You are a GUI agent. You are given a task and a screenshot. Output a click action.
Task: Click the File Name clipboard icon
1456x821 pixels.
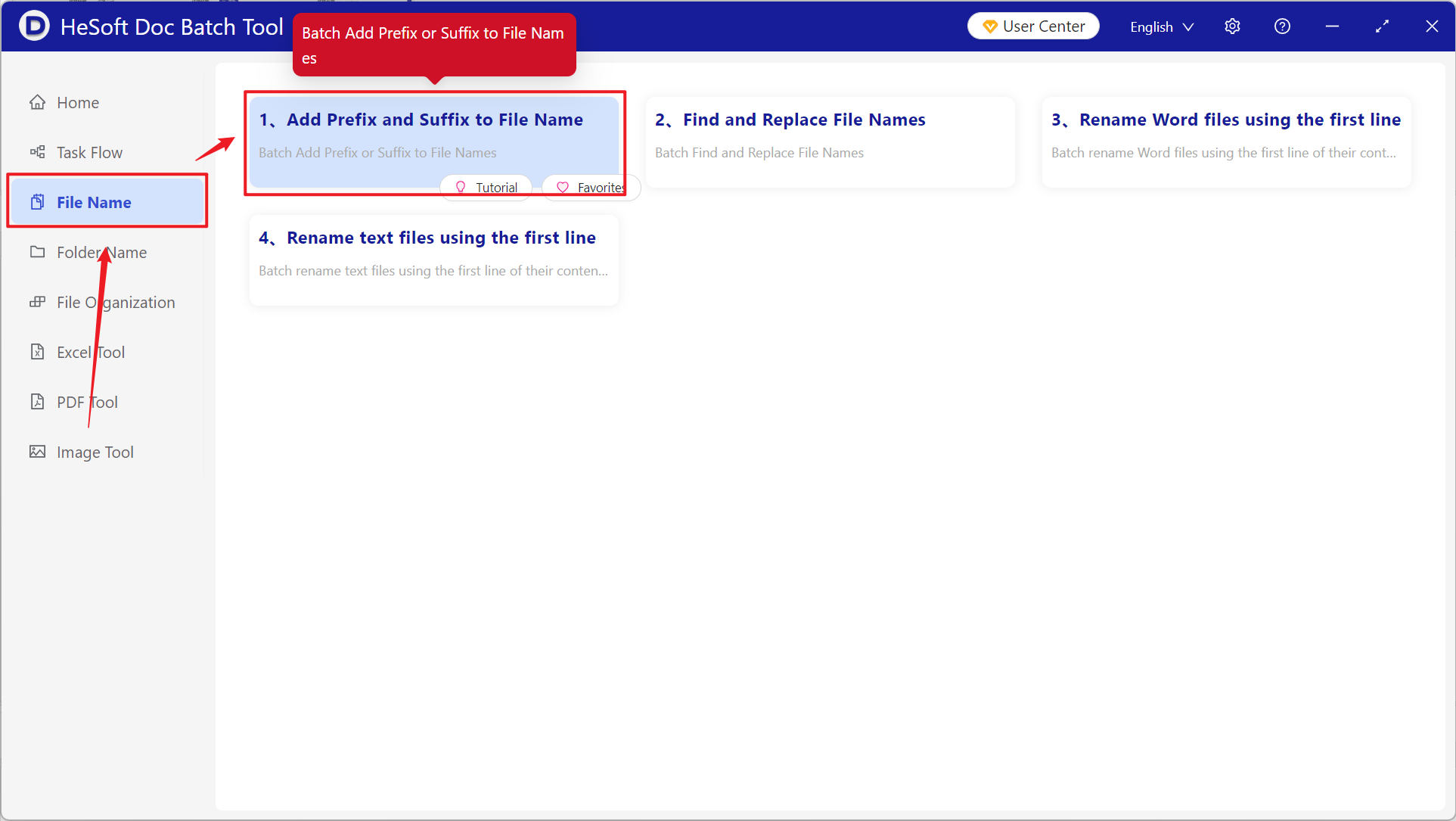click(x=37, y=202)
